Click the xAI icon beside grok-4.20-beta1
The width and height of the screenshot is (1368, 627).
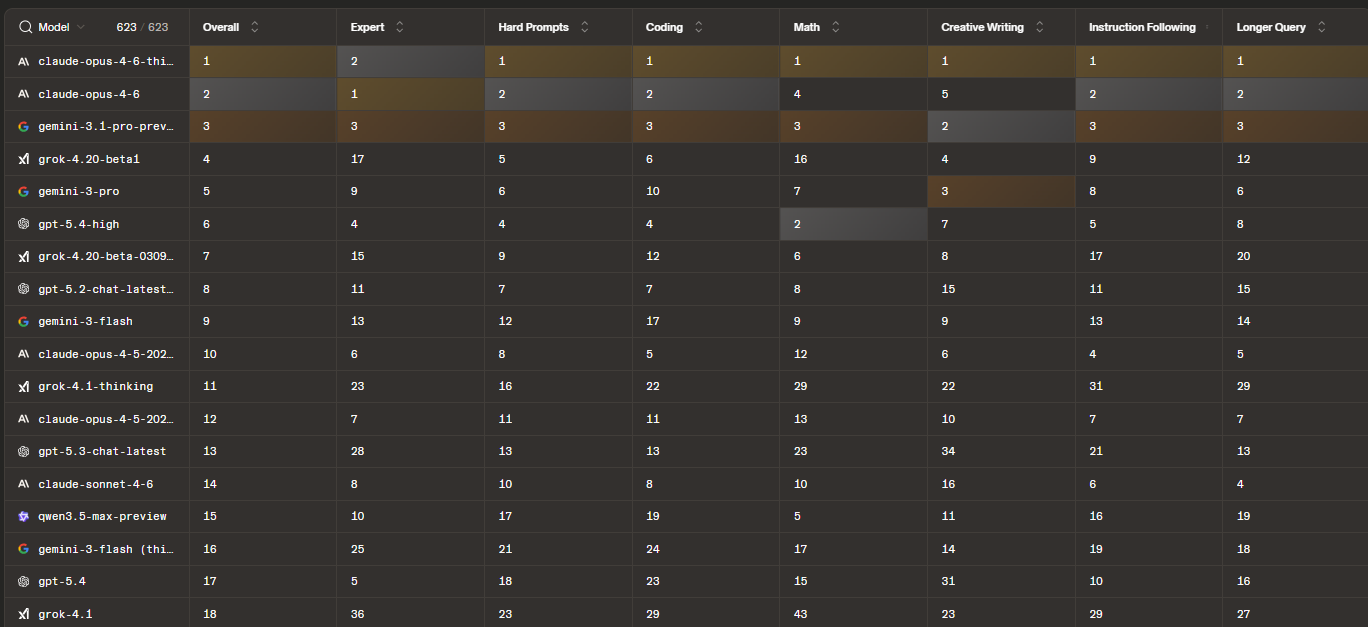pos(24,159)
